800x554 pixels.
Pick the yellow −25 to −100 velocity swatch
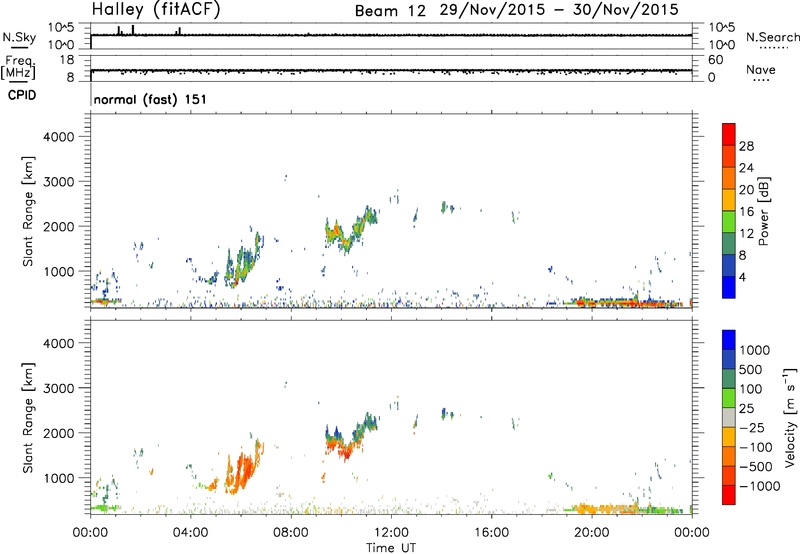point(729,437)
